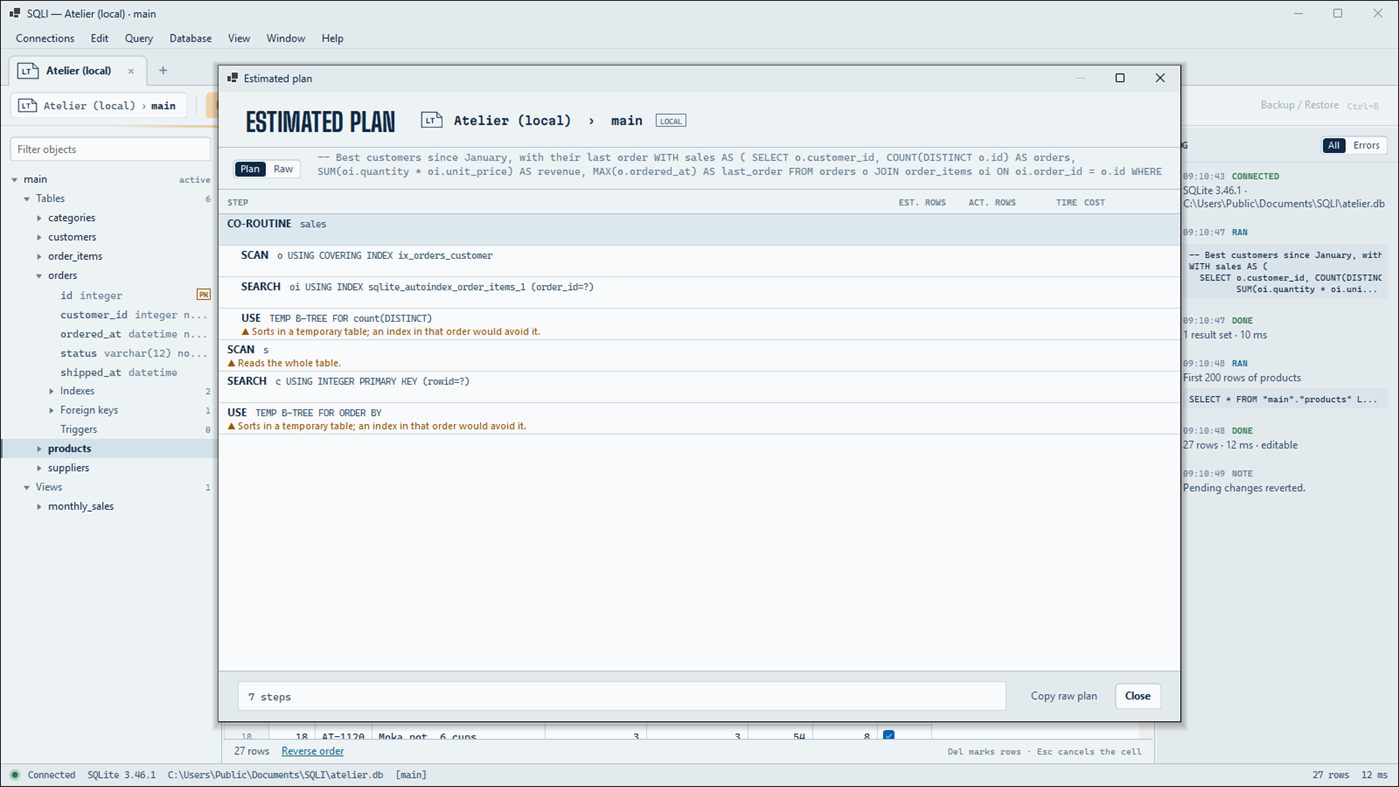The width and height of the screenshot is (1399, 787).
Task: Open the Database menu
Action: coord(190,39)
